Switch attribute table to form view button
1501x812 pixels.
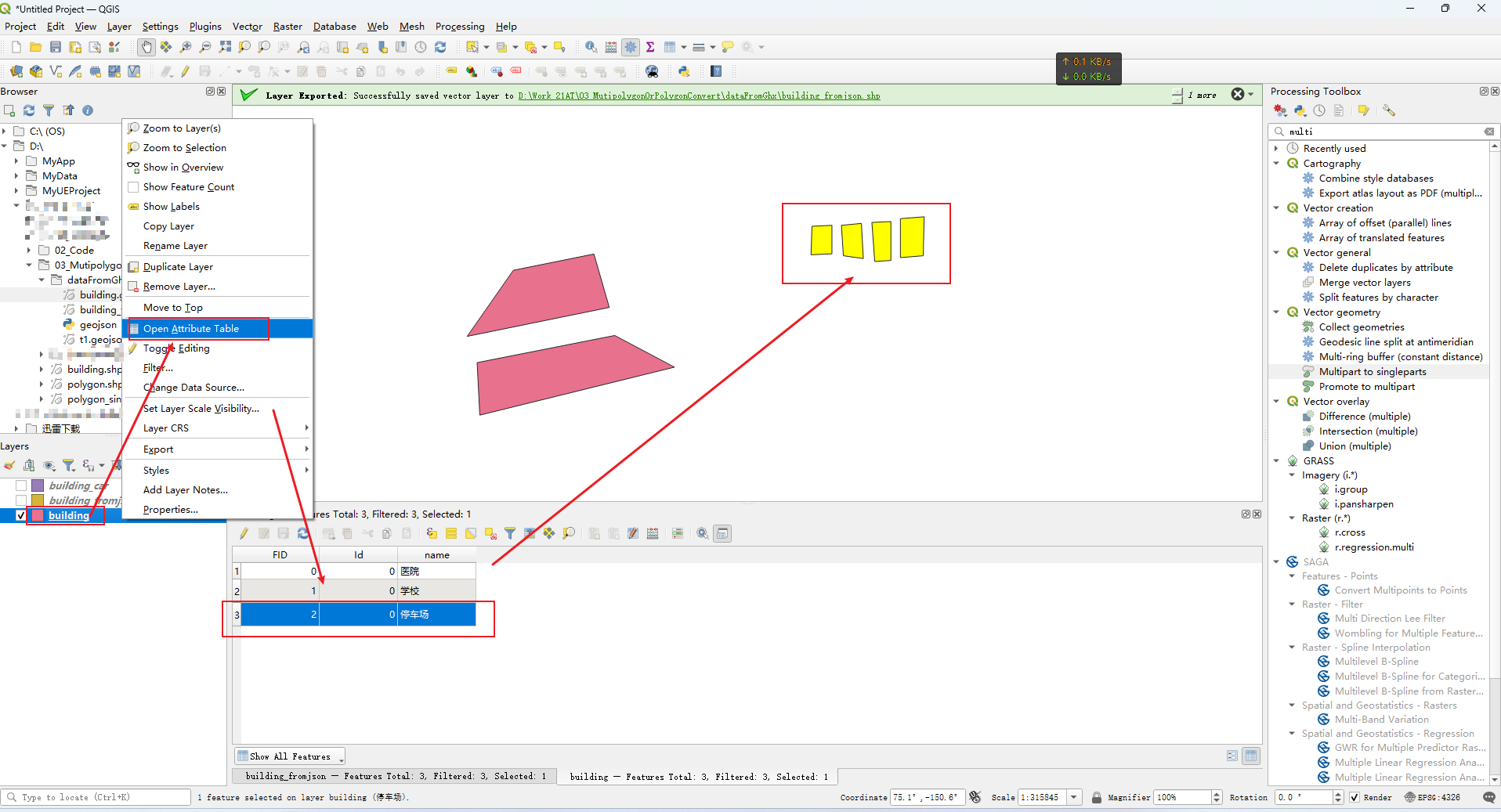[1232, 756]
